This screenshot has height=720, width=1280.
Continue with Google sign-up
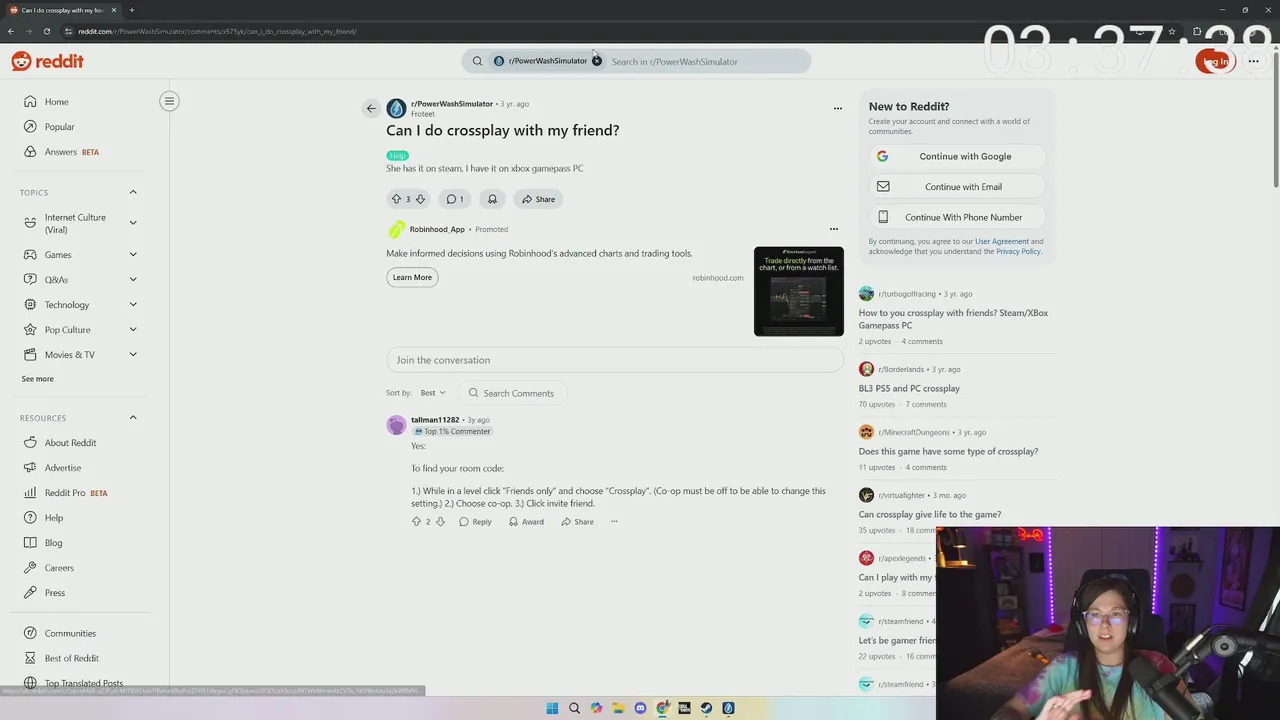[x=958, y=156]
